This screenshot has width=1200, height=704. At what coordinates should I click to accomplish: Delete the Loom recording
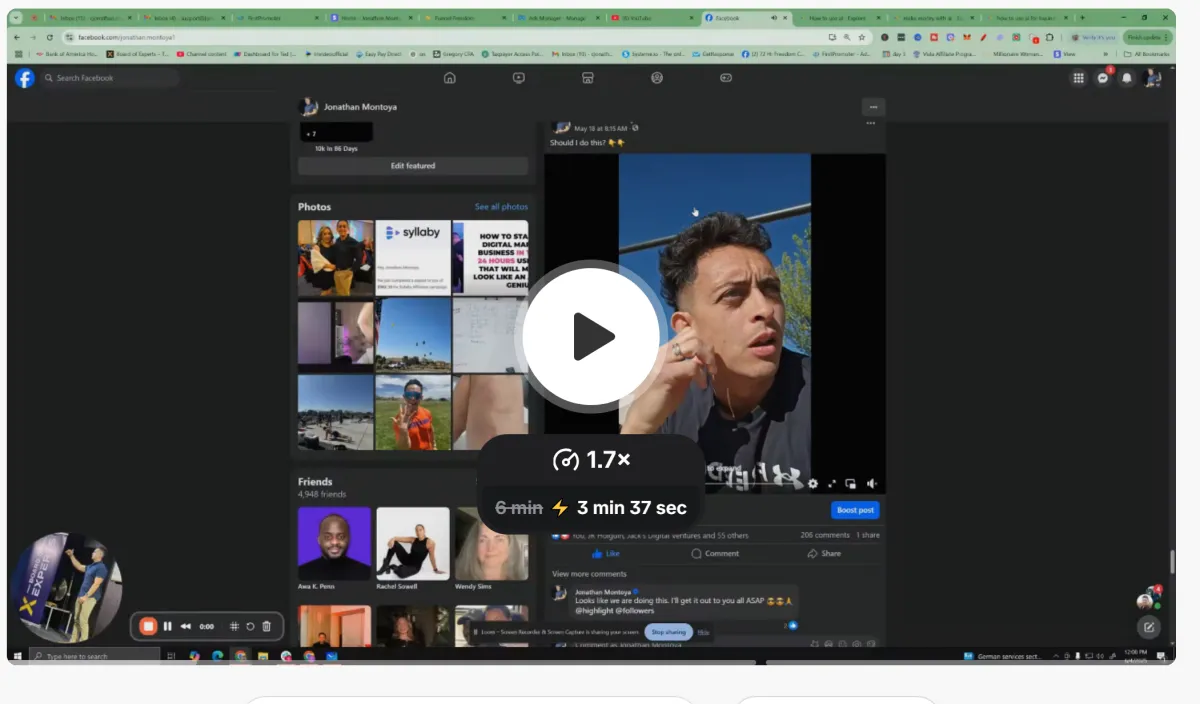(266, 626)
